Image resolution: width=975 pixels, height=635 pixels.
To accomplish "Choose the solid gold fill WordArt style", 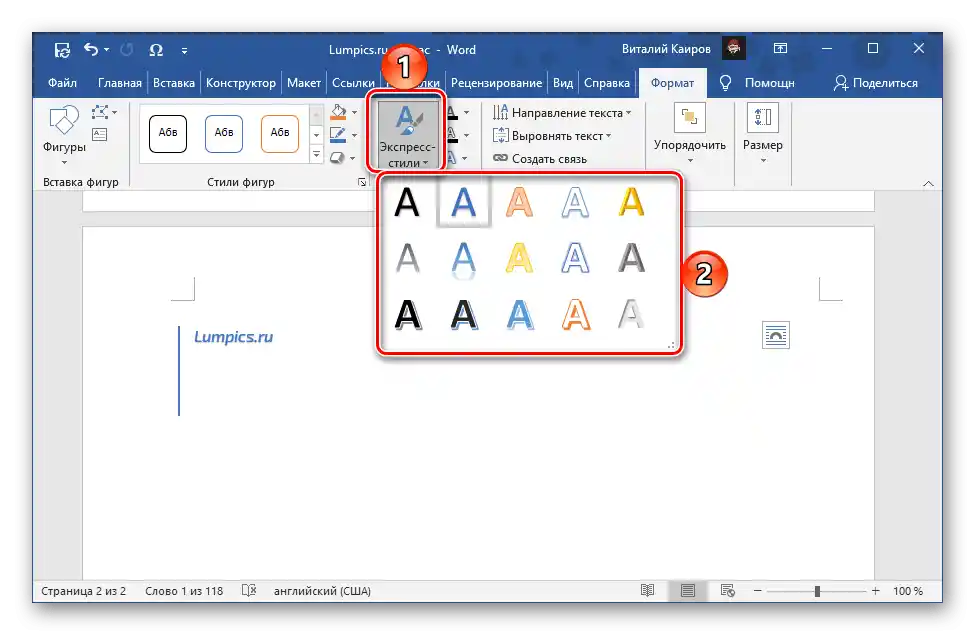I will coord(631,202).
